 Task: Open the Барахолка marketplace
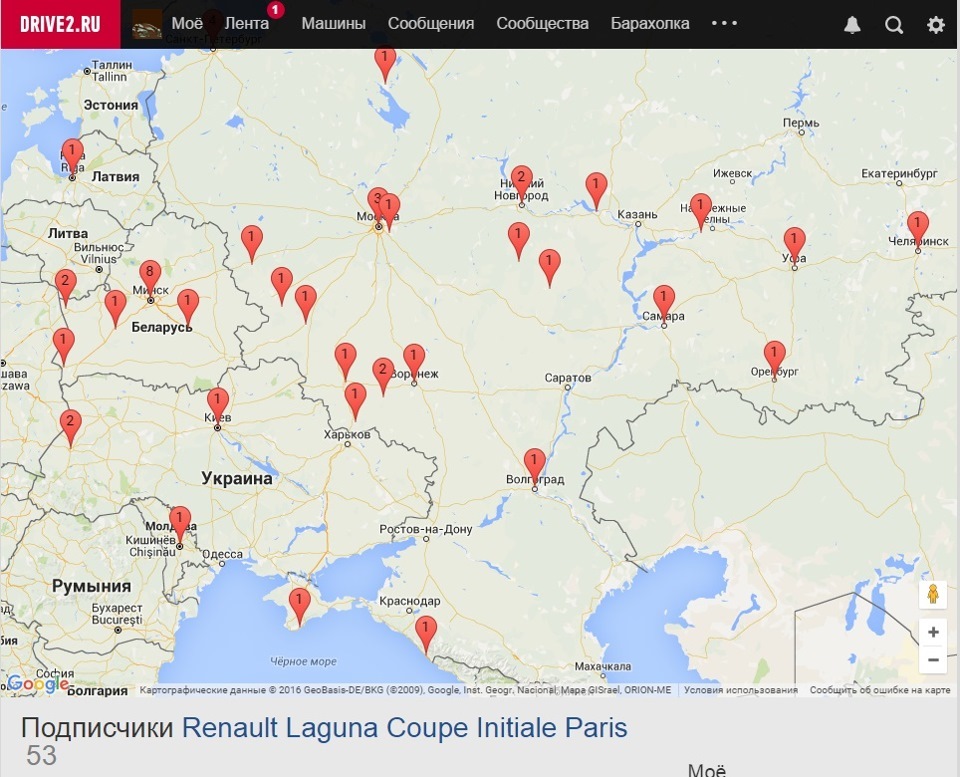(650, 23)
